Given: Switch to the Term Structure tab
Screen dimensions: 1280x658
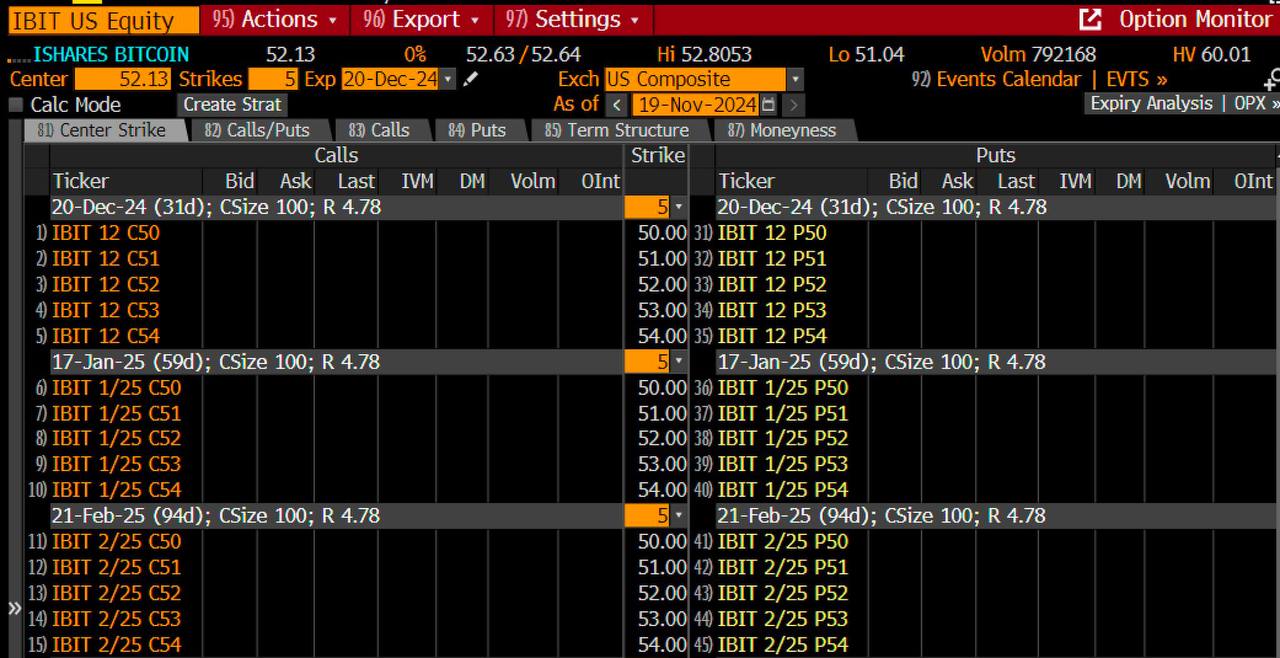Looking at the screenshot, I should pyautogui.click(x=617, y=130).
